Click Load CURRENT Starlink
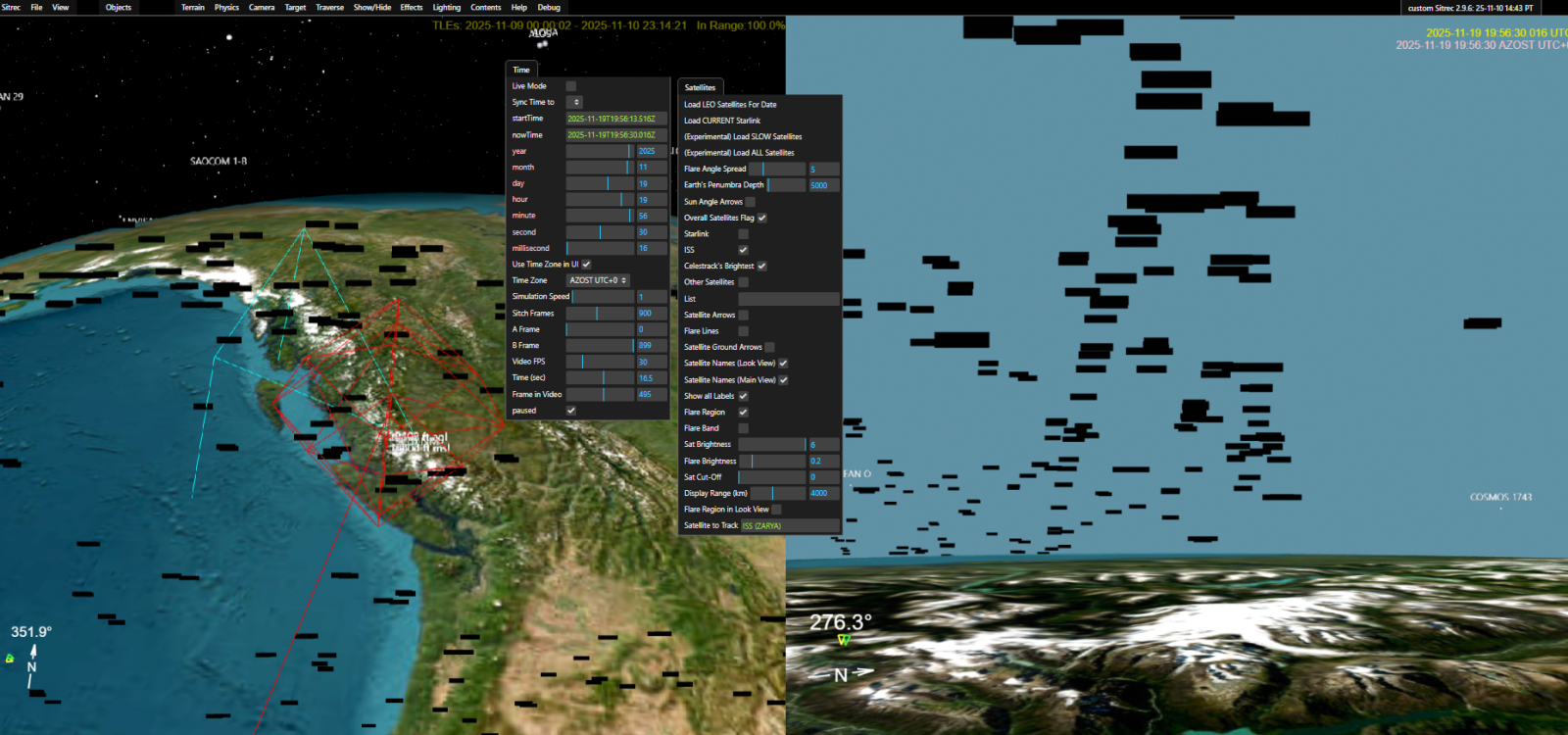This screenshot has width=1568, height=735. 722,121
